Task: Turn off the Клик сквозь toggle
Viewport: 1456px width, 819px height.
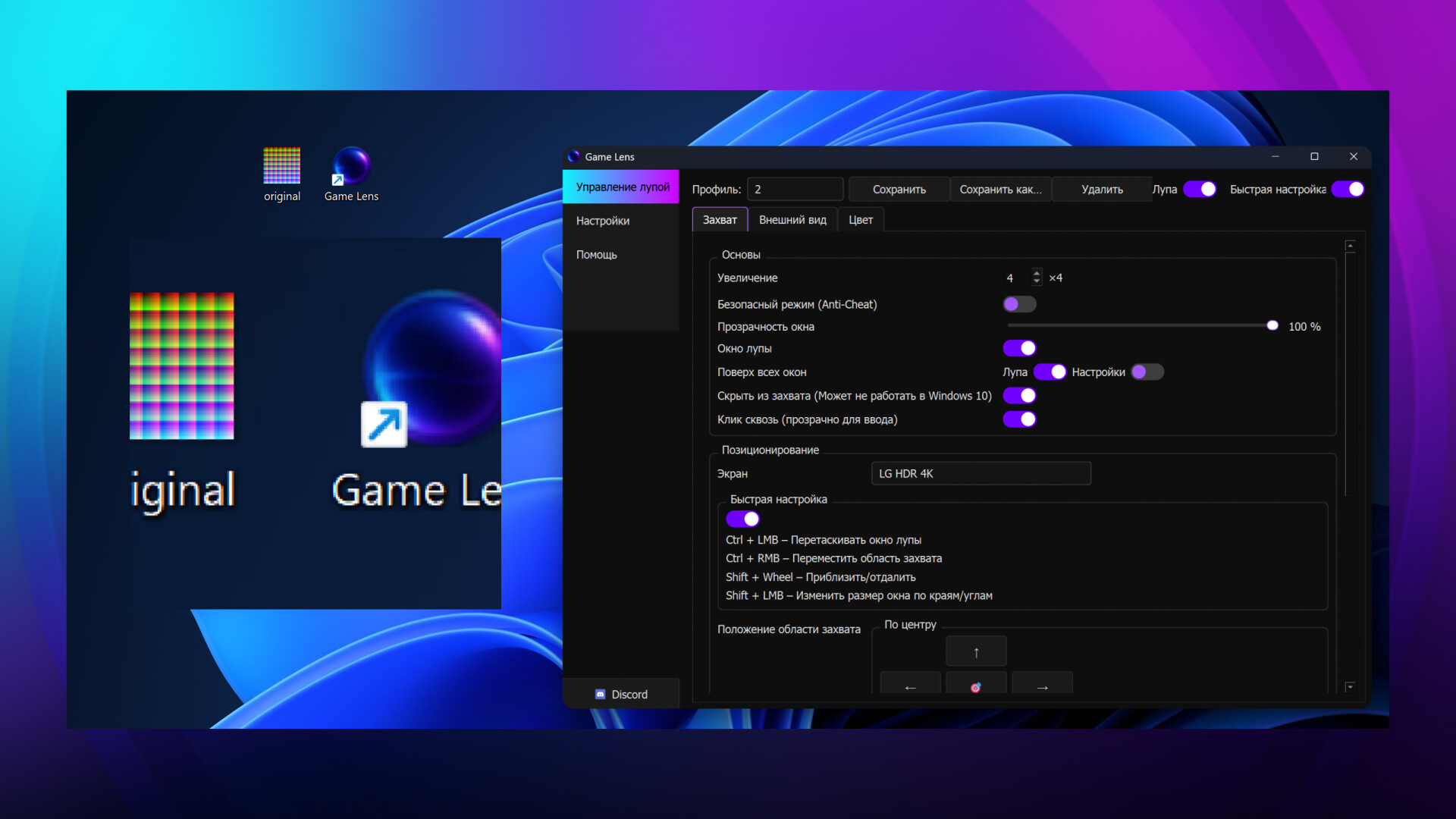Action: coord(1019,419)
